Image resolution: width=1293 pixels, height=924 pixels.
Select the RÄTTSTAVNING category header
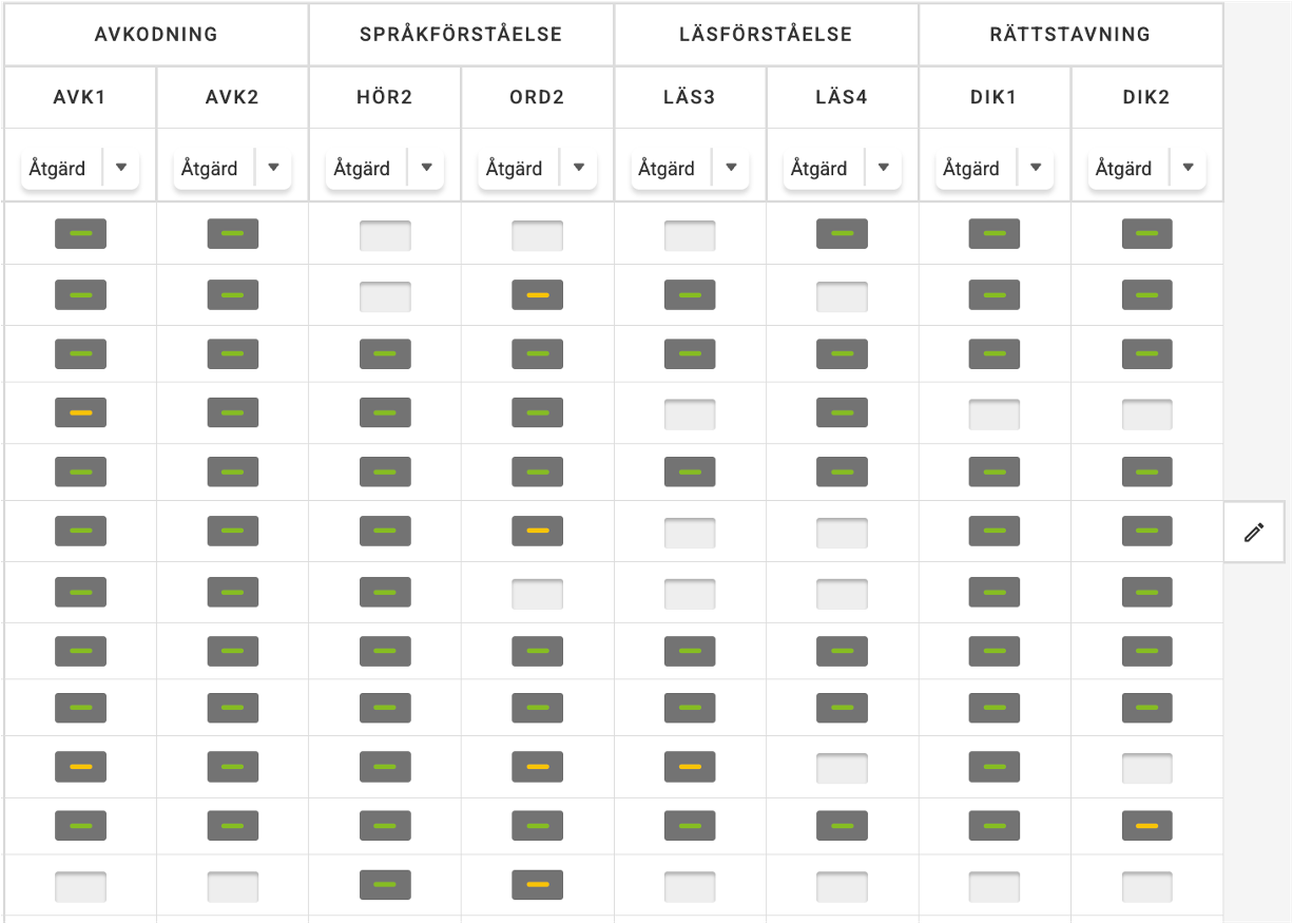click(1069, 34)
